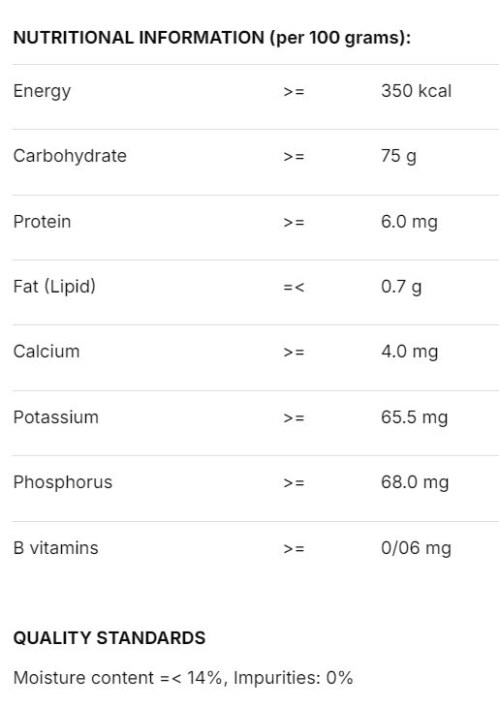The width and height of the screenshot is (499, 707).
Task: Select the Energy row label
Action: [x=42, y=92]
